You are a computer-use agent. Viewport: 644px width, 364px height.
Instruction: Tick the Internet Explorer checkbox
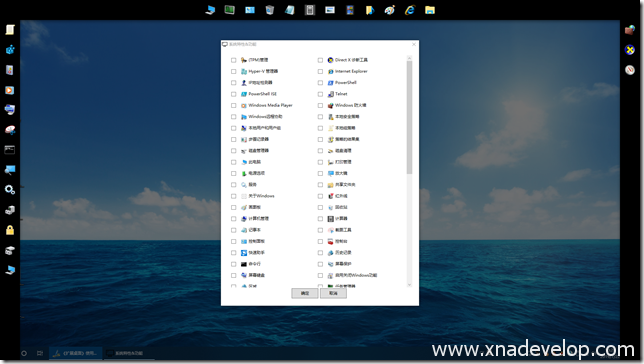pos(320,71)
